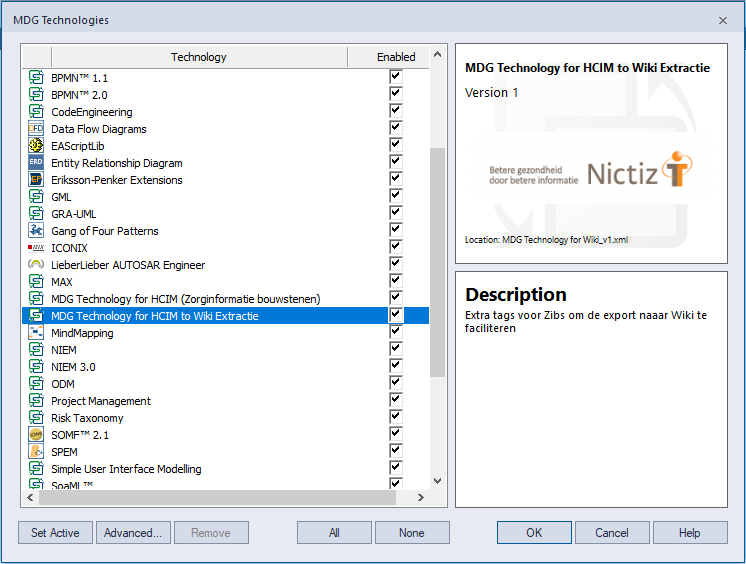Viewport: 746px width, 564px height.
Task: Toggle the GML Enabled checkbox
Action: pos(396,196)
